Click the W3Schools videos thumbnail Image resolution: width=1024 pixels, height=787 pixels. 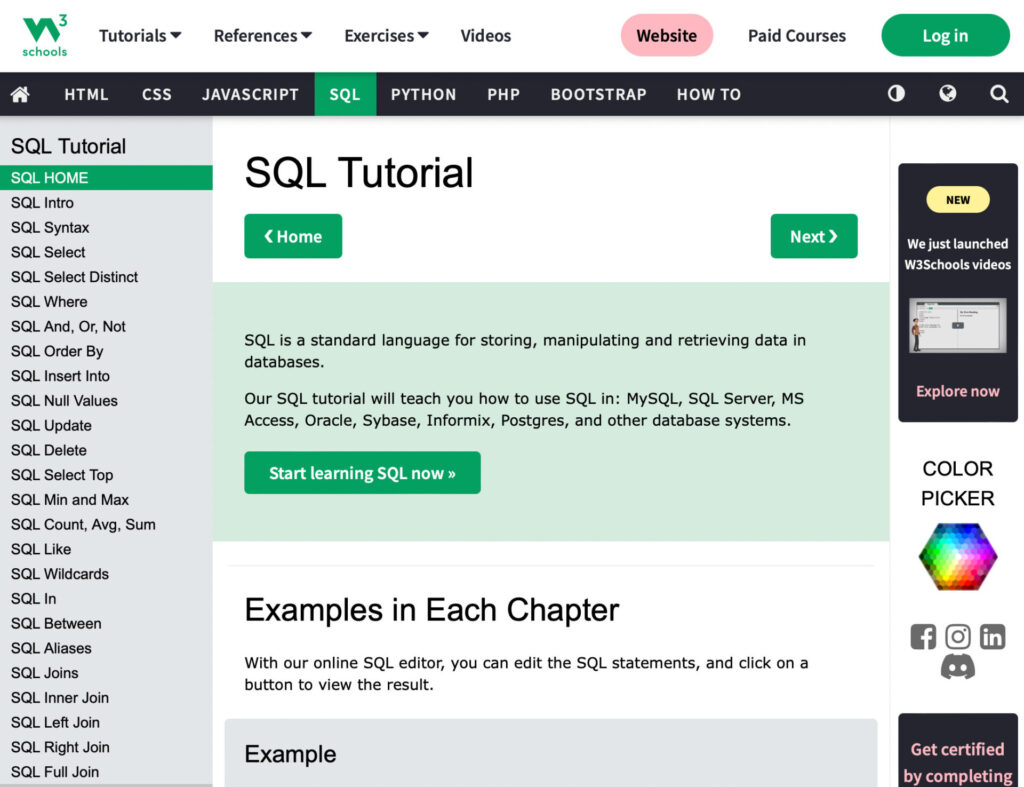pyautogui.click(x=958, y=325)
